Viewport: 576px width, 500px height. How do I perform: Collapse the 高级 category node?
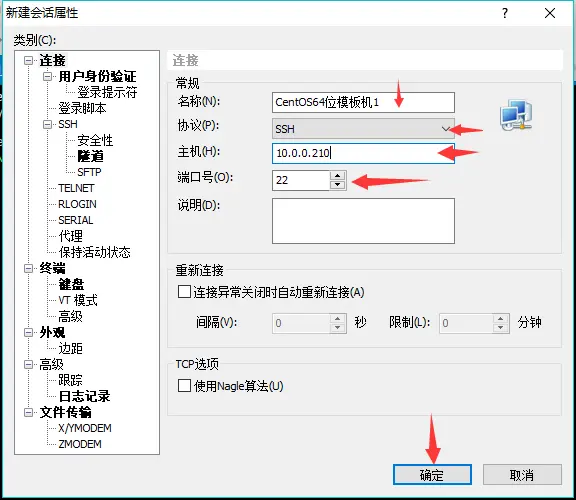[x=29, y=364]
